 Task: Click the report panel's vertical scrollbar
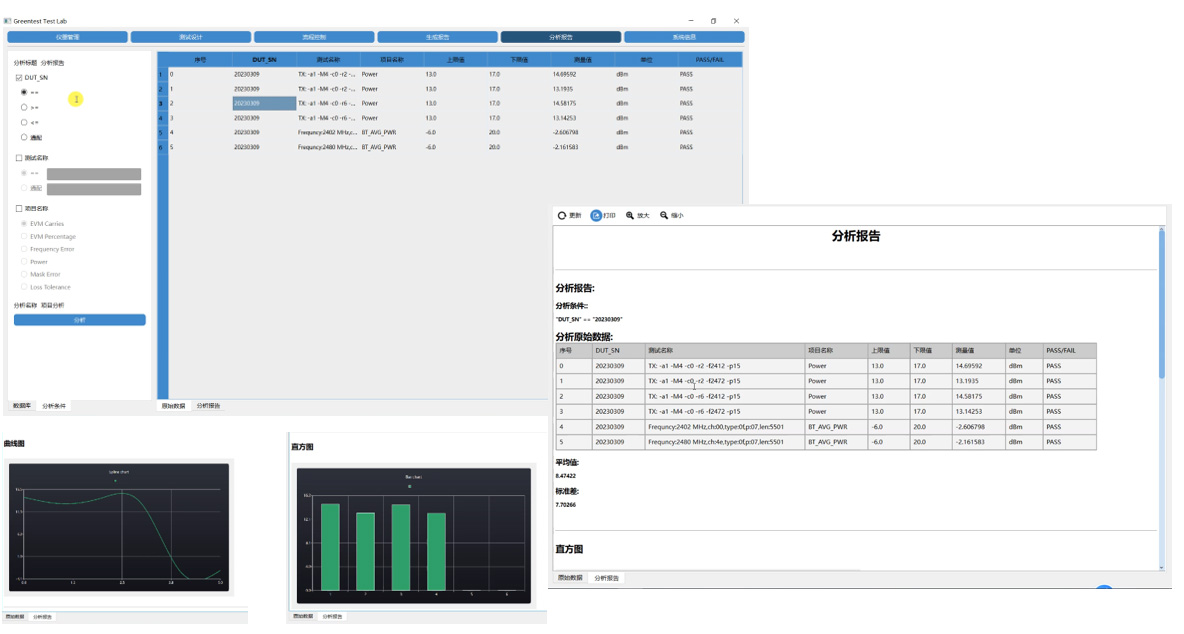pyautogui.click(x=1161, y=300)
